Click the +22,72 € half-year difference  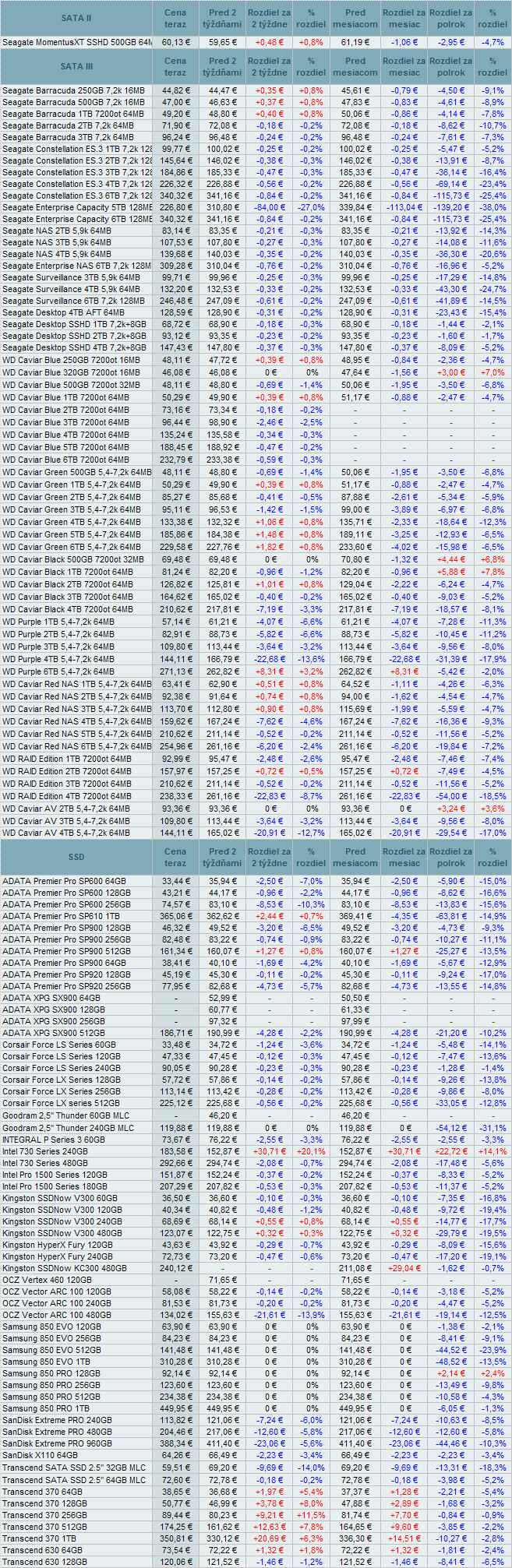[450, 1150]
